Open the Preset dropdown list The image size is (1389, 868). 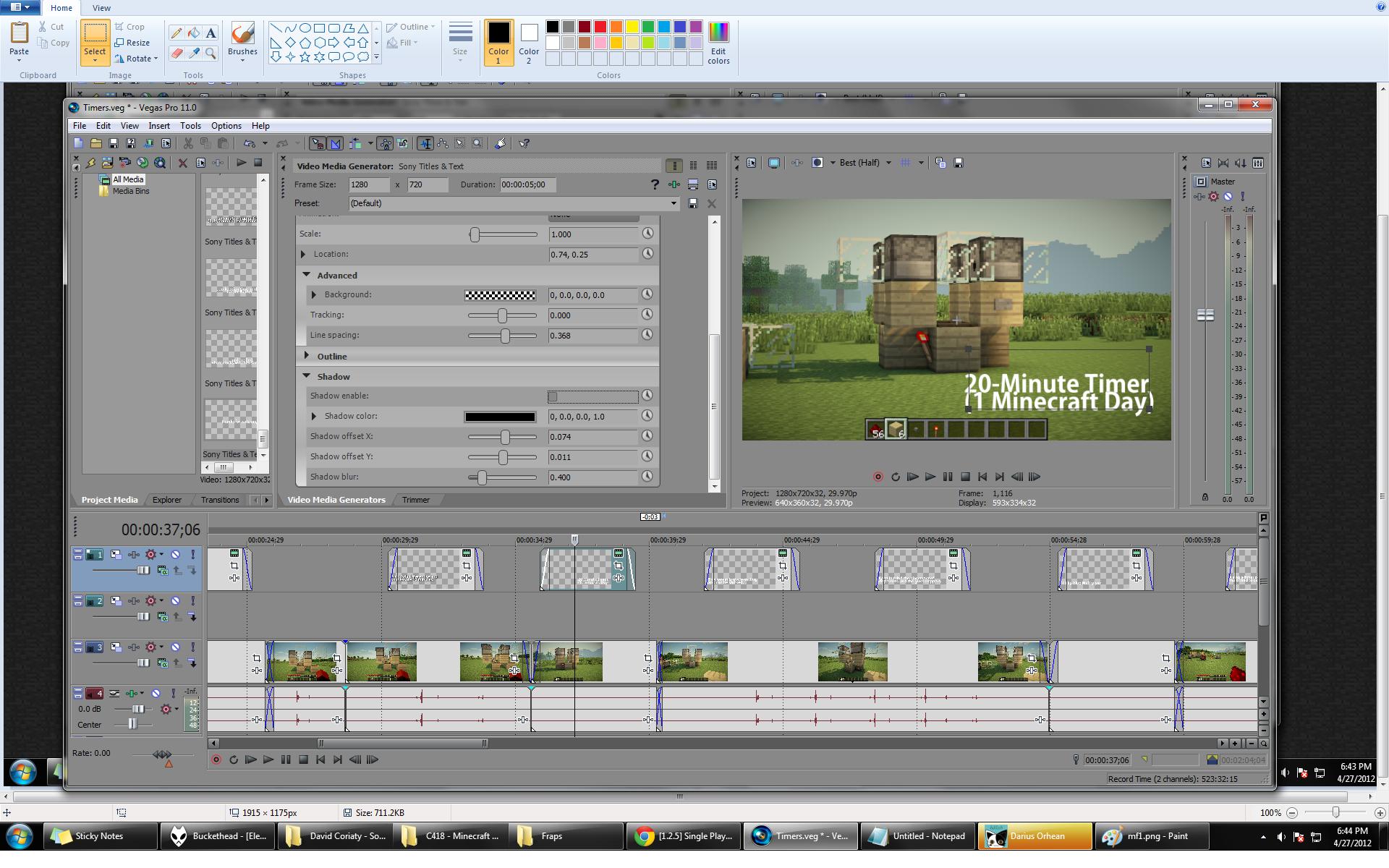tap(674, 203)
